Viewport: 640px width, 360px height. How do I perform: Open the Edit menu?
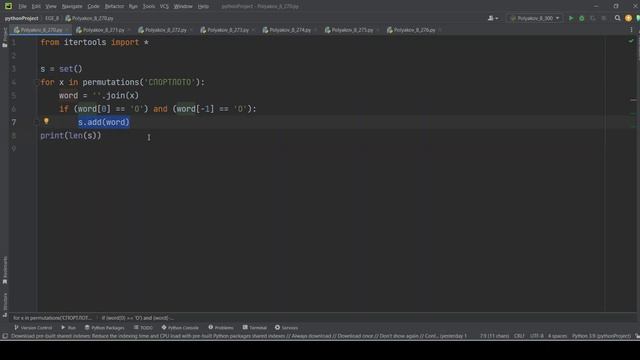coord(36,6)
